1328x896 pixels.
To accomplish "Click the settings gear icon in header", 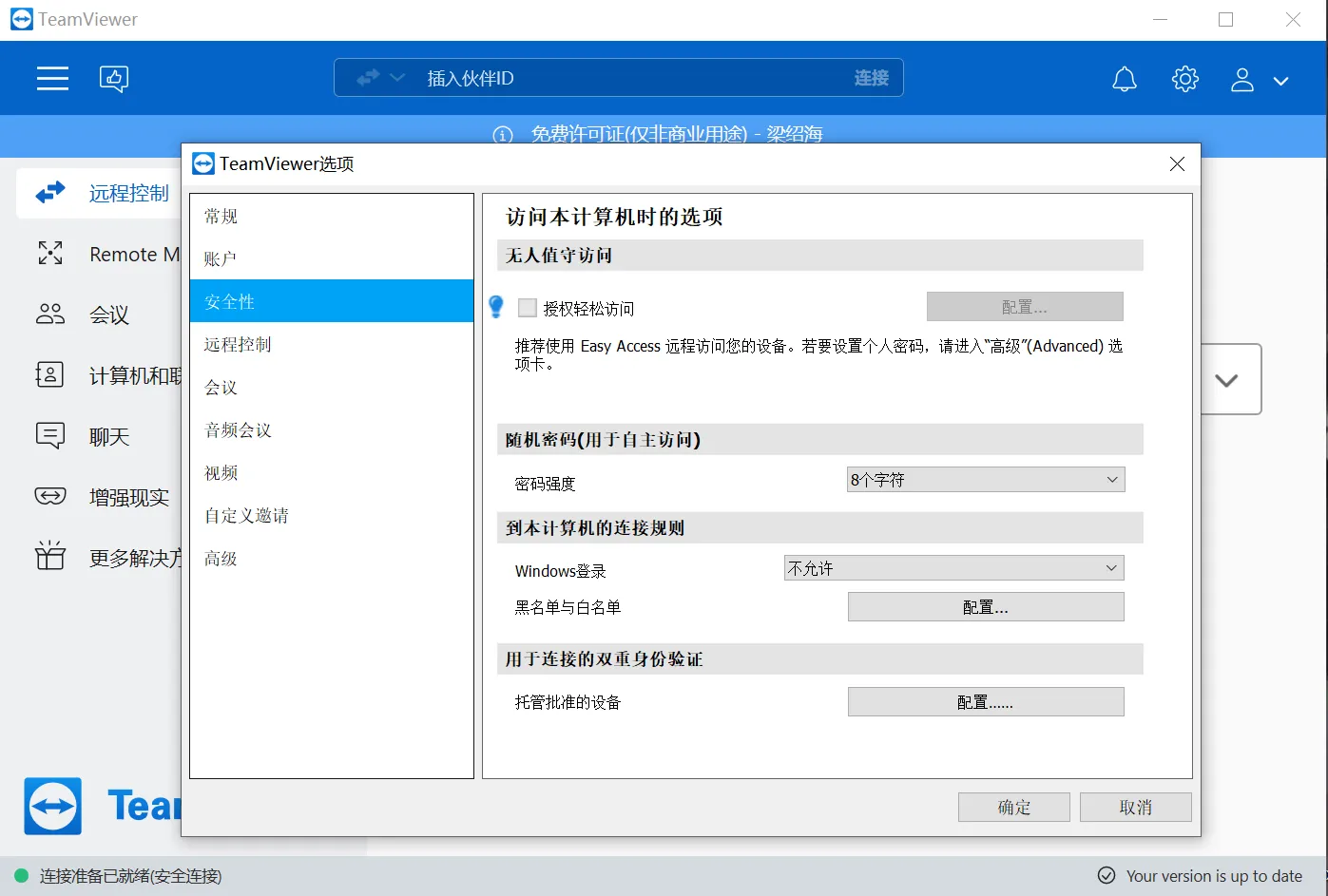I will [1185, 79].
